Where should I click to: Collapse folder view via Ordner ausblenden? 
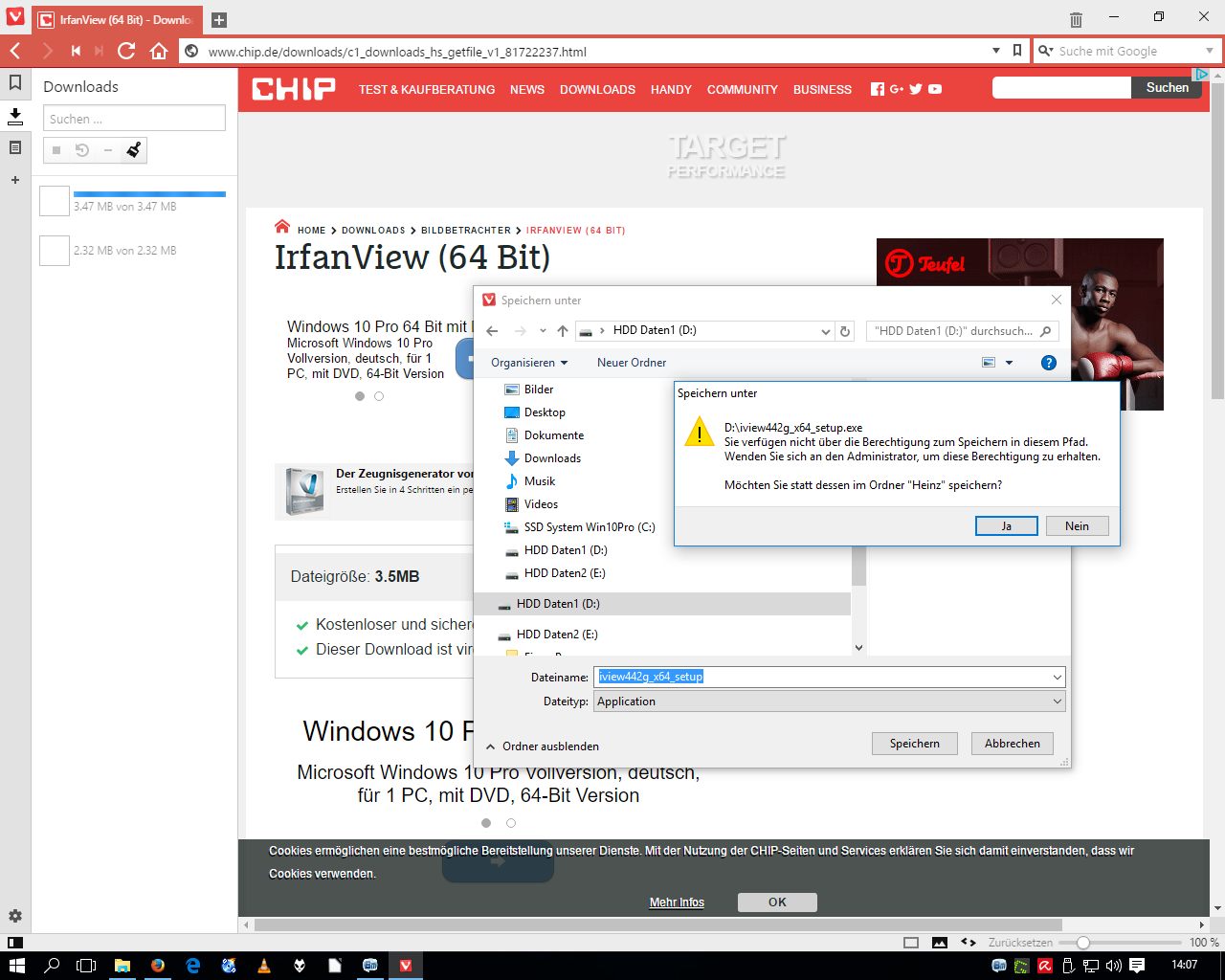pyautogui.click(x=543, y=746)
